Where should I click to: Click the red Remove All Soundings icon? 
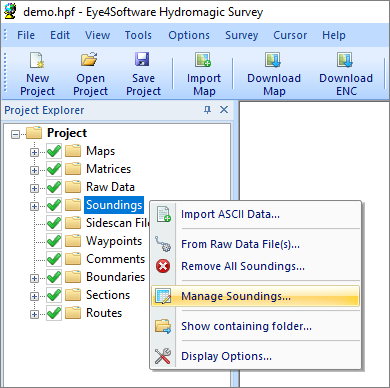pos(163,266)
